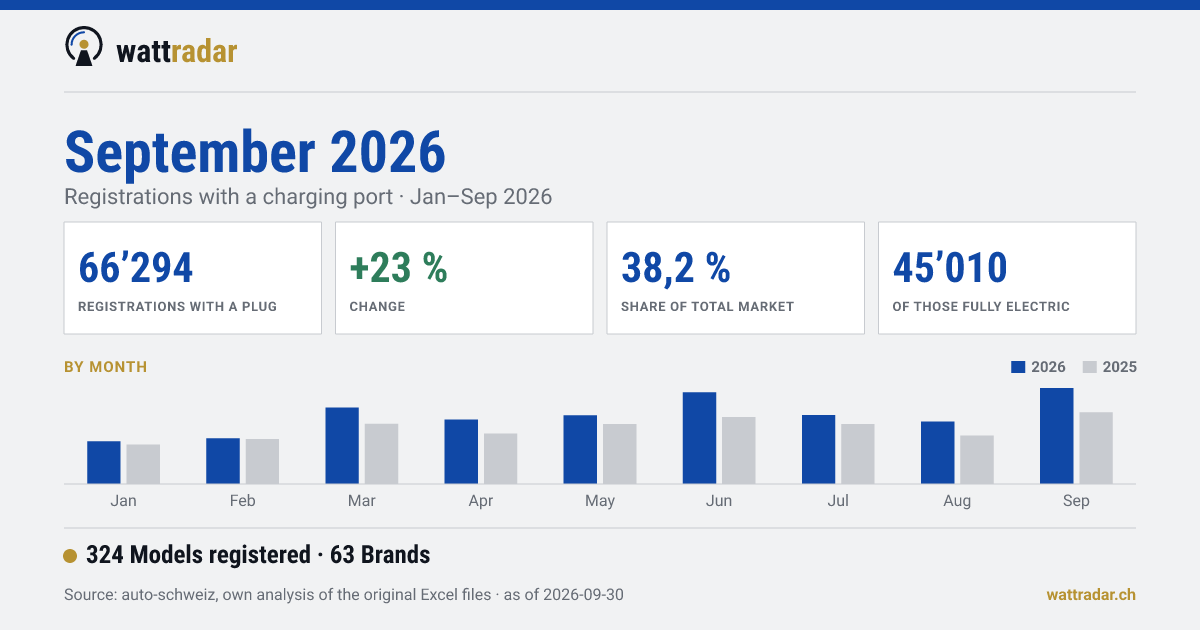Select the grey 2025 bar for September
The image size is (1200, 630).
point(1096,448)
